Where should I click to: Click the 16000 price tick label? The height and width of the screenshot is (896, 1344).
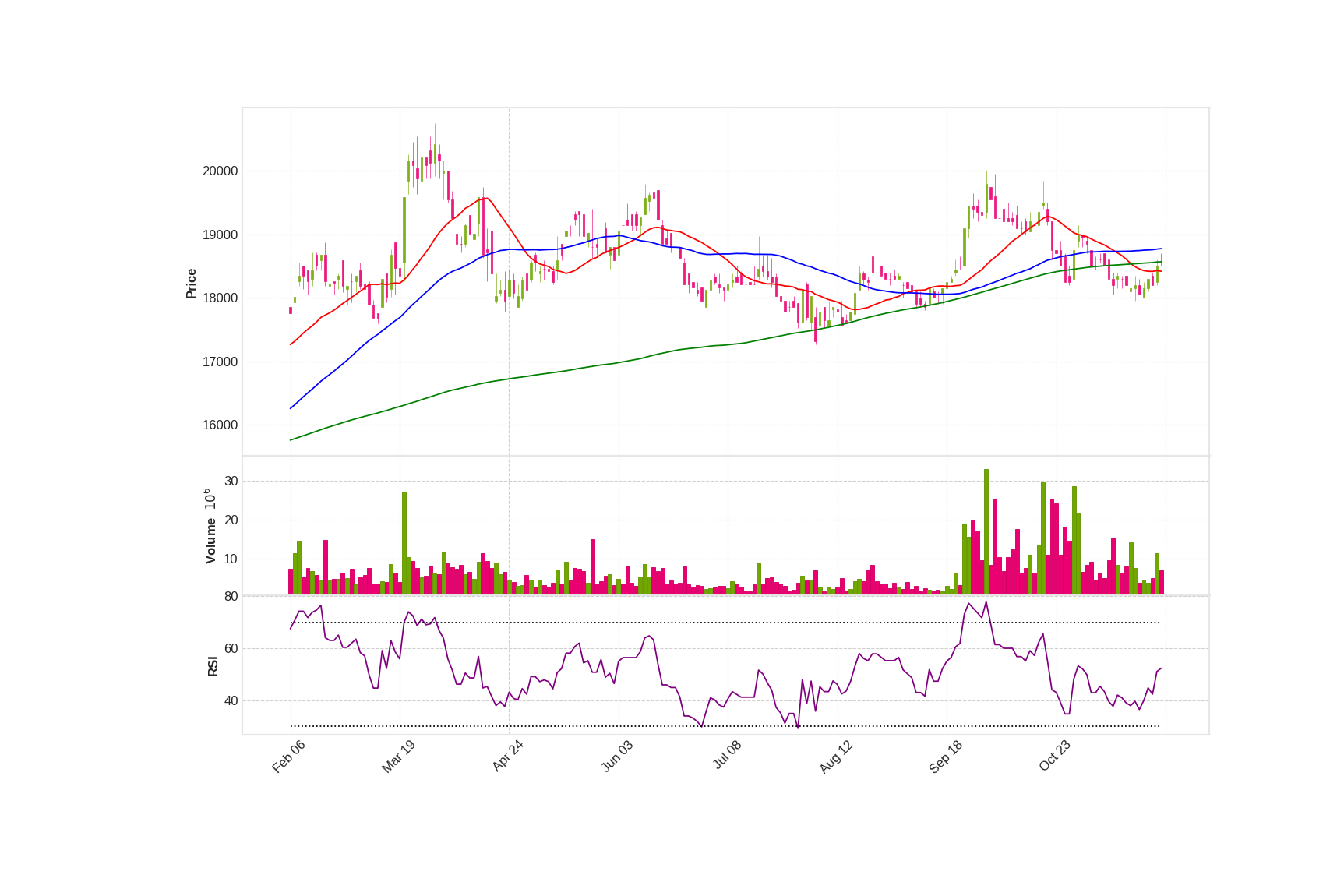coord(220,425)
